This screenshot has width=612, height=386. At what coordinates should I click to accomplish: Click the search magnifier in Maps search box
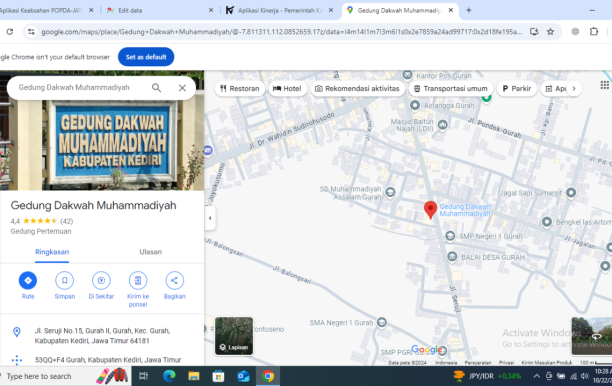pos(157,88)
